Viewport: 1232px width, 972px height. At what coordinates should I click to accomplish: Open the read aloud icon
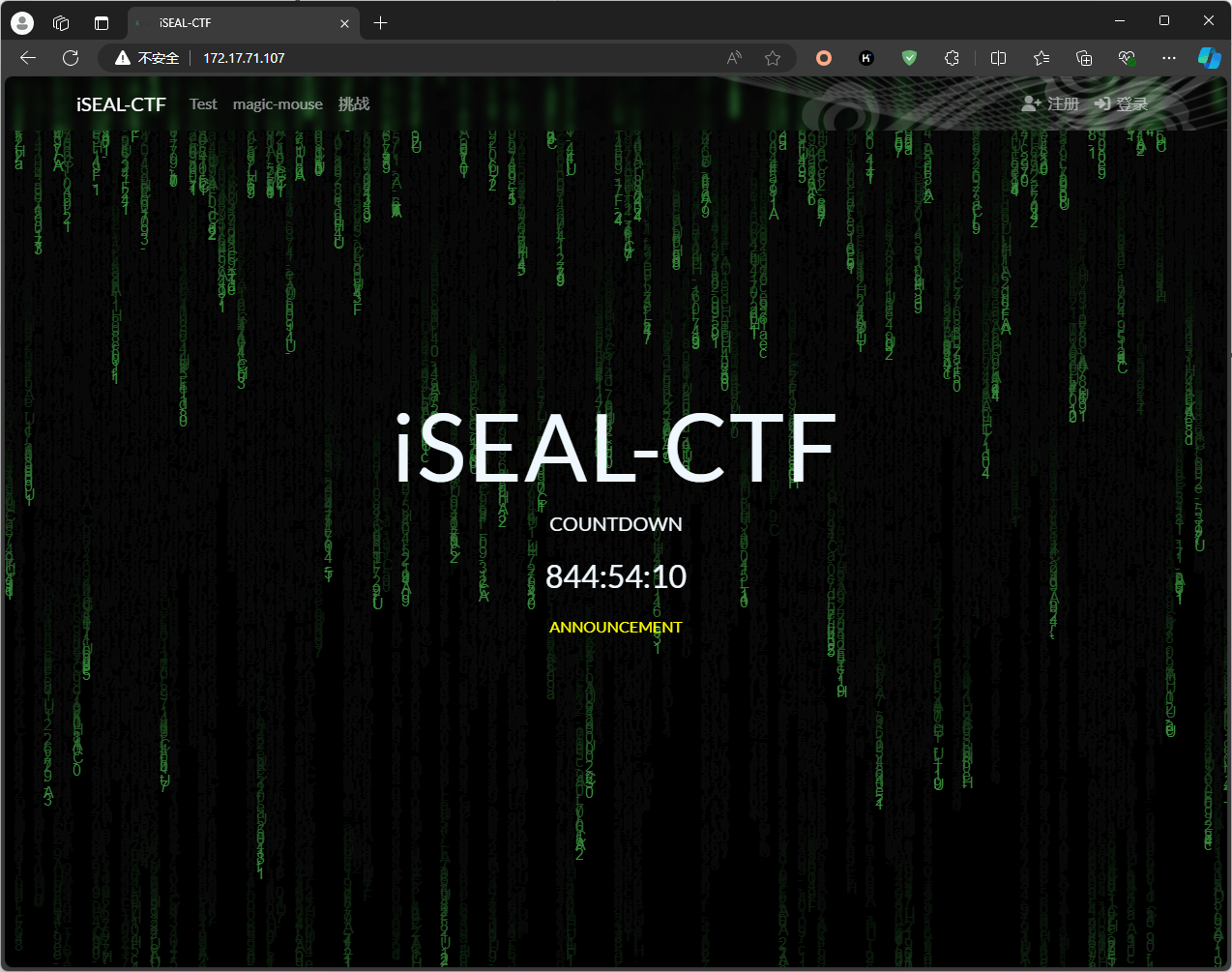coord(734,58)
